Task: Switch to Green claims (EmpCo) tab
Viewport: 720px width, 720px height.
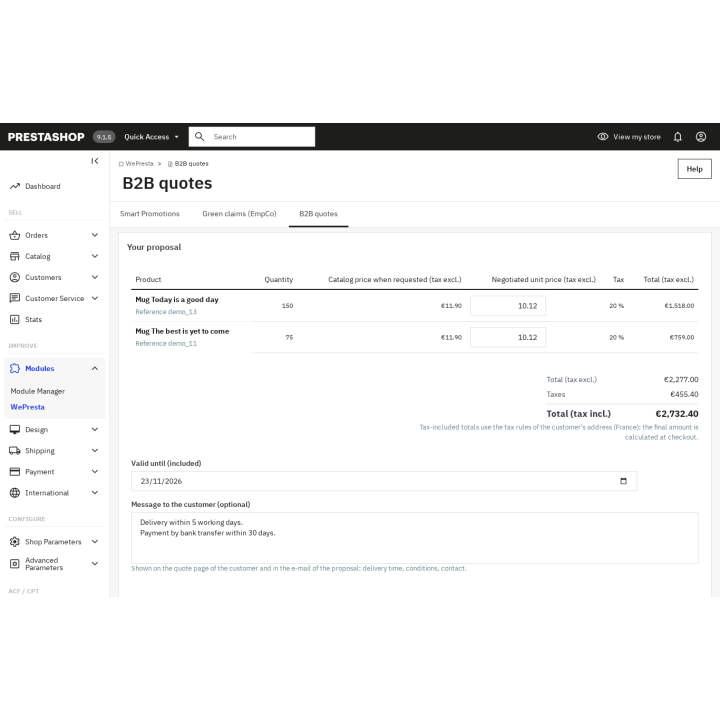Action: 239,214
